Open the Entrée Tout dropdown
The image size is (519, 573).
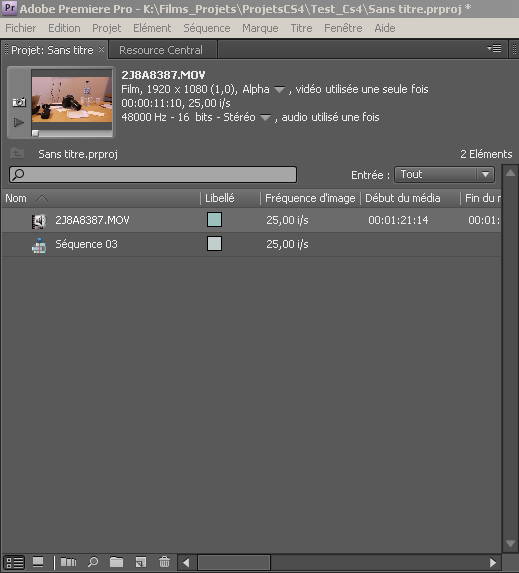point(444,175)
